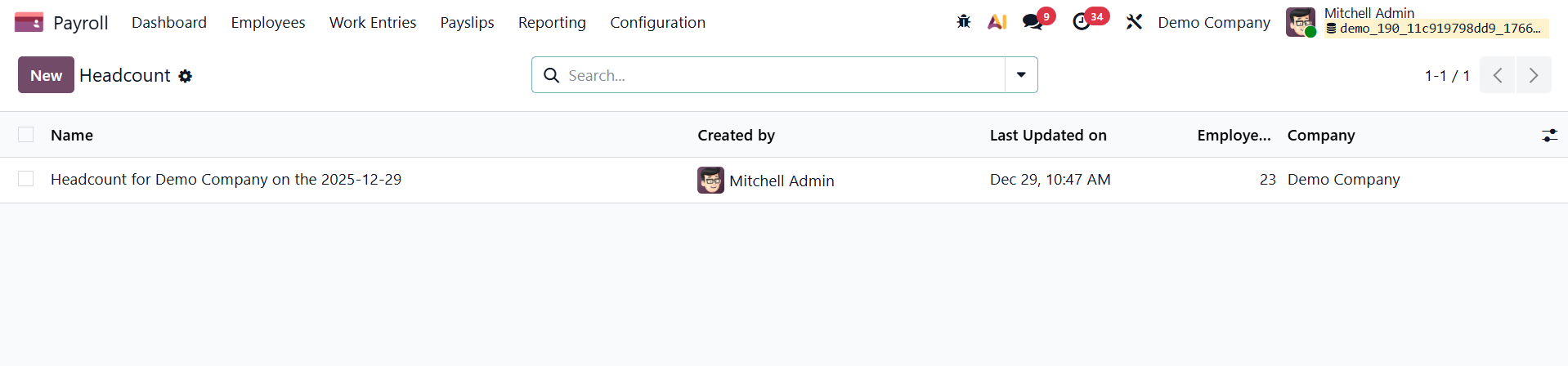Open the Demo Company switcher

click(x=1214, y=22)
